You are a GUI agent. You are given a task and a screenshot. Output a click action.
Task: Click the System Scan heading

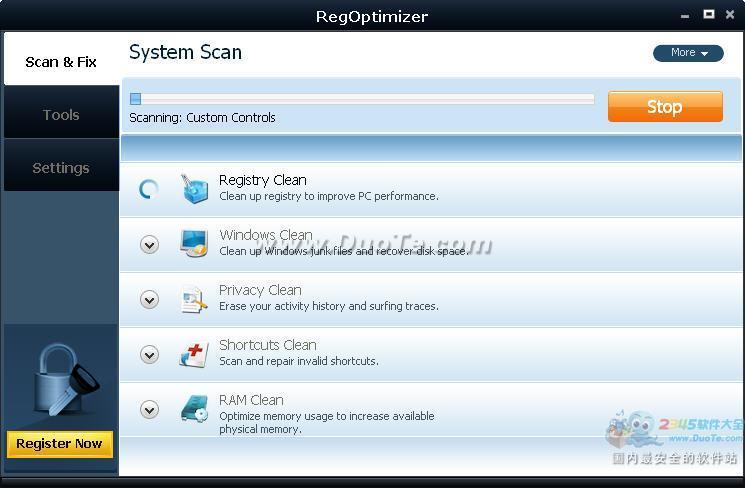185,52
